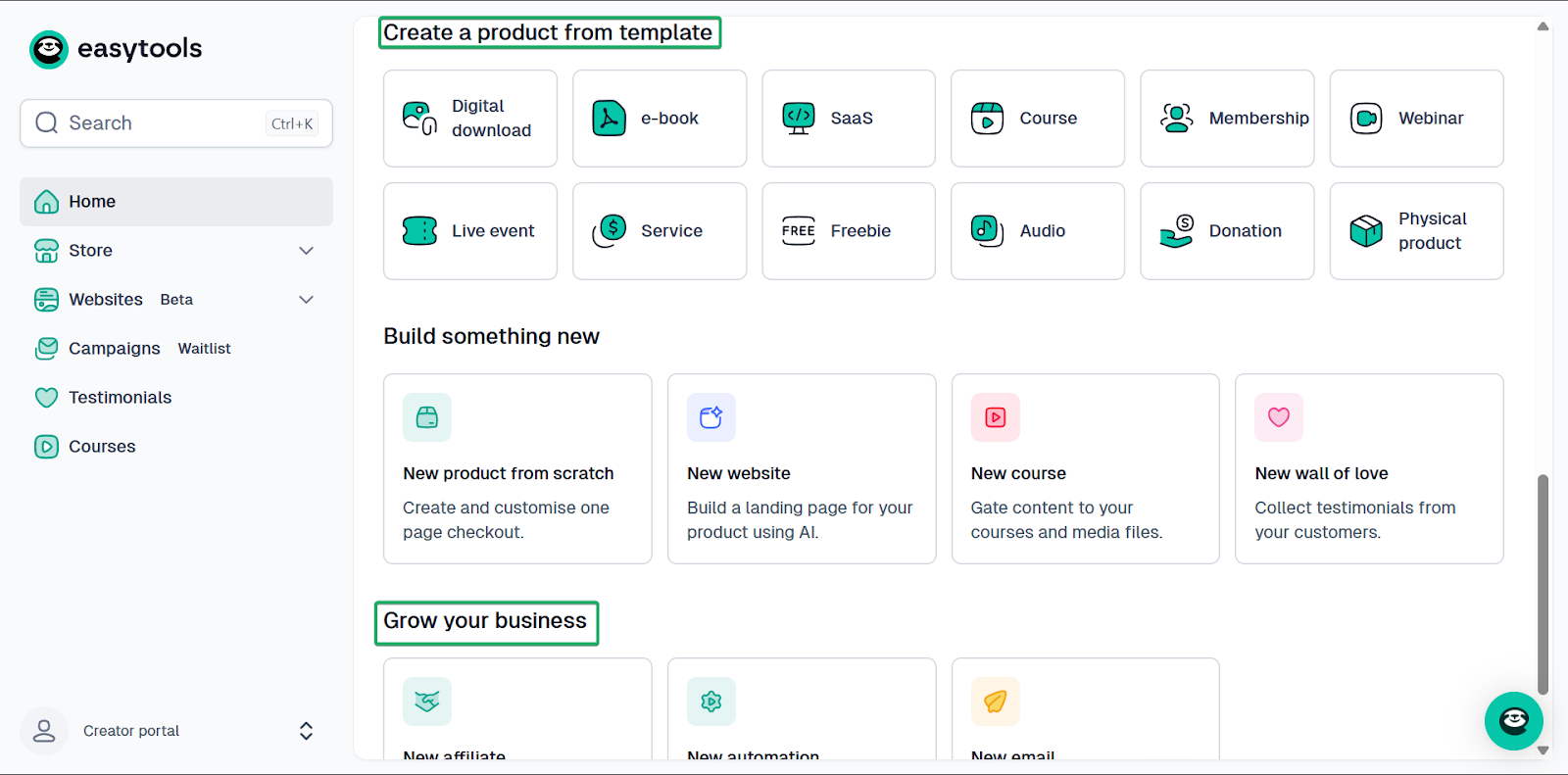1568x775 pixels.
Task: Select the Service template label
Action: tap(671, 231)
